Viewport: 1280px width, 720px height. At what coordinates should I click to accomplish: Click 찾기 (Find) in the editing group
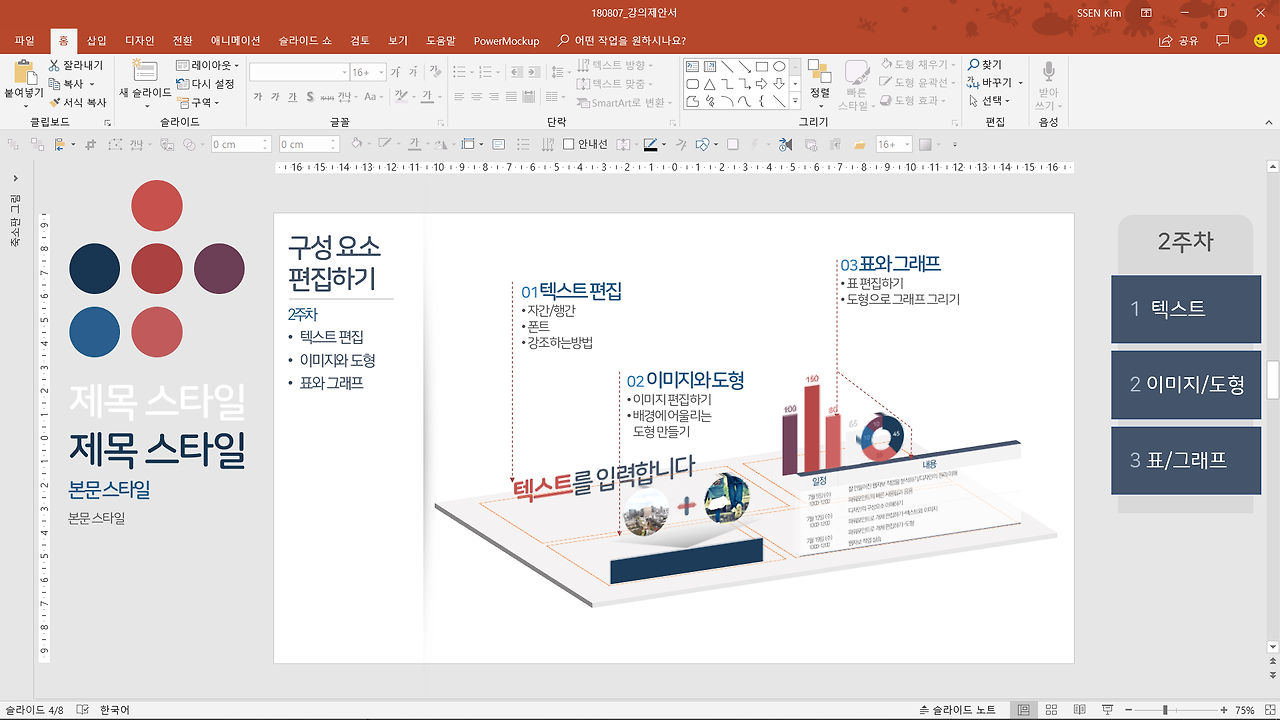click(x=985, y=65)
